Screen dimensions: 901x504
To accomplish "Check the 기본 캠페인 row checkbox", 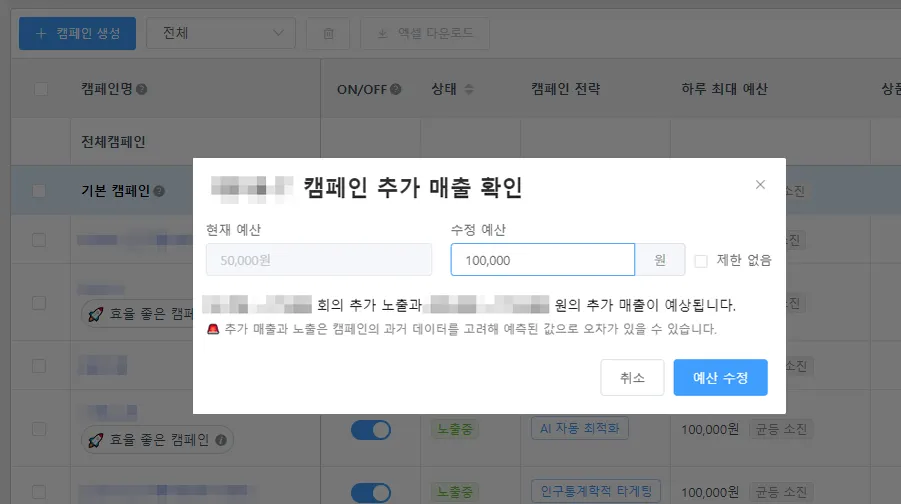I will click(x=39, y=191).
